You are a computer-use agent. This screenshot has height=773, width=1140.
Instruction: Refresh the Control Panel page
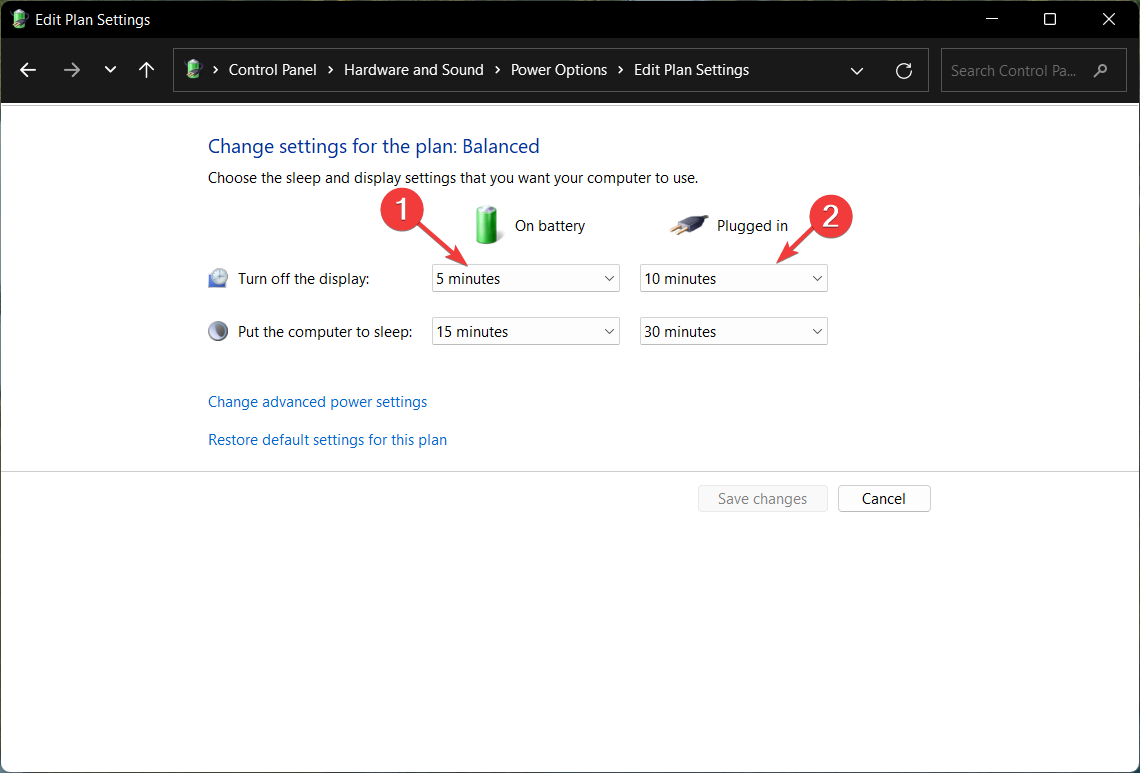pyautogui.click(x=904, y=70)
